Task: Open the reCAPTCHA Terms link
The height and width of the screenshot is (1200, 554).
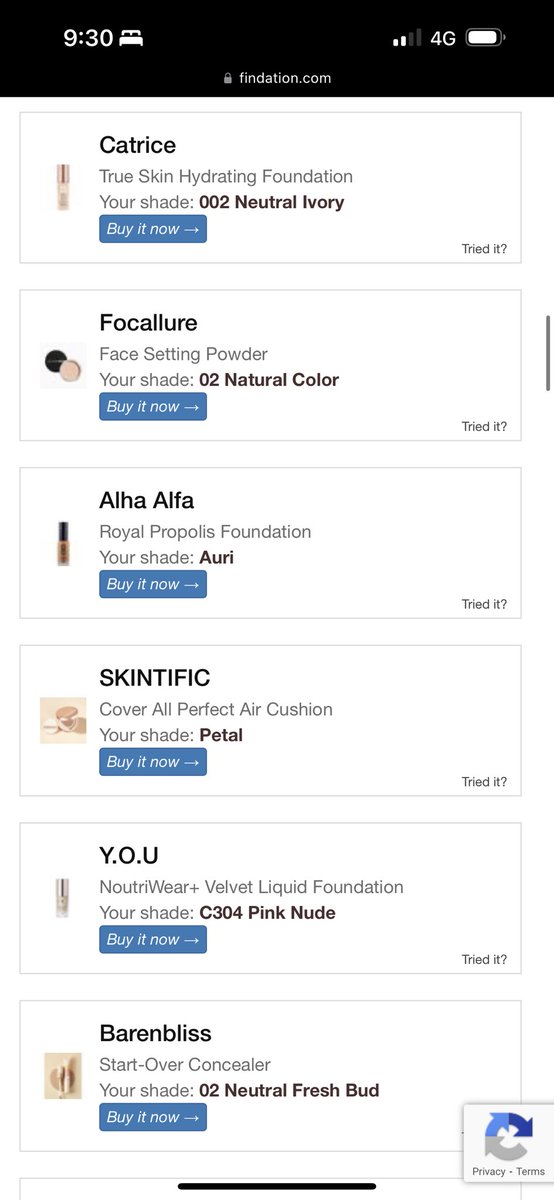Action: coord(531,1172)
